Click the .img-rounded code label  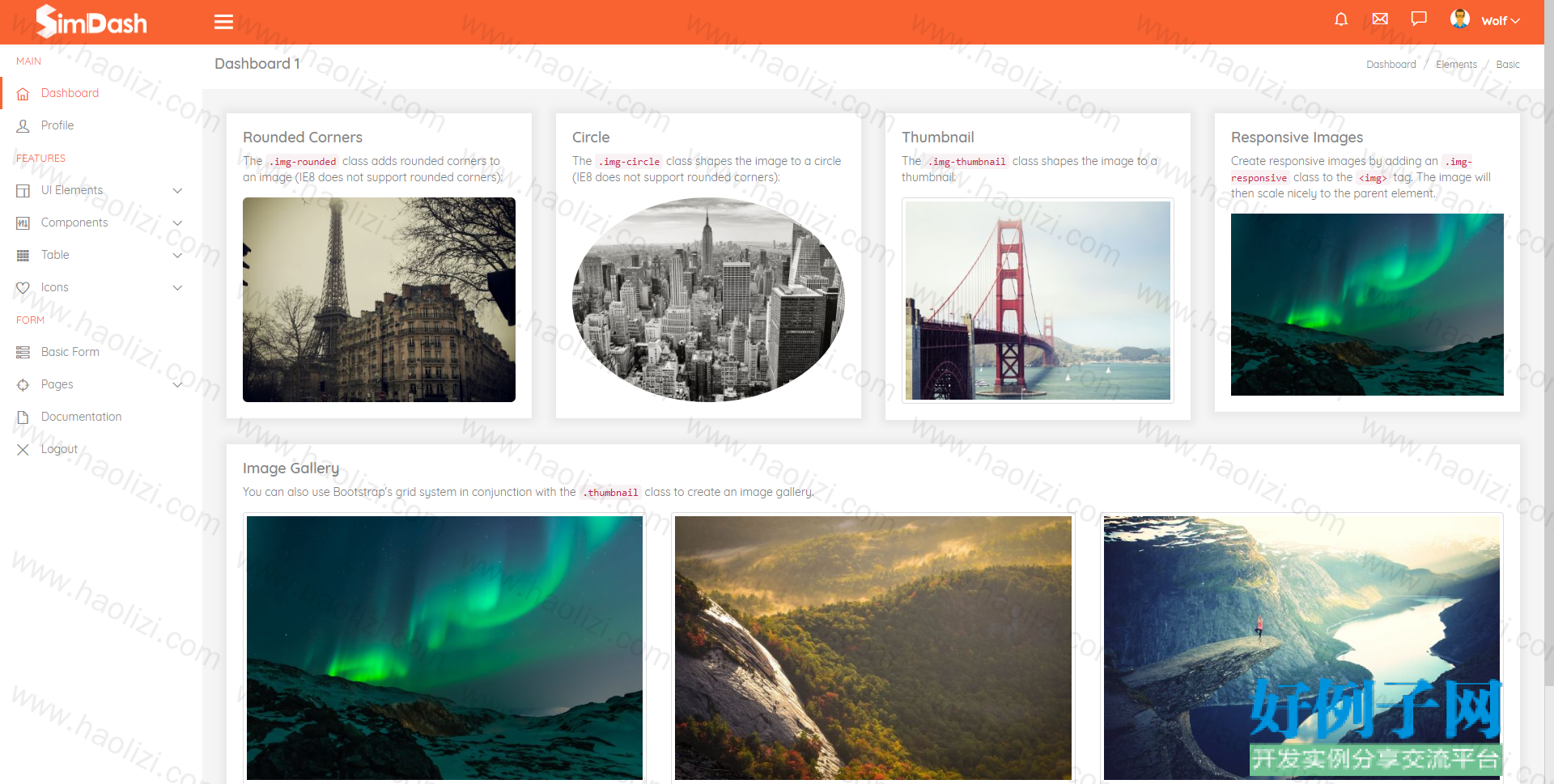point(303,162)
